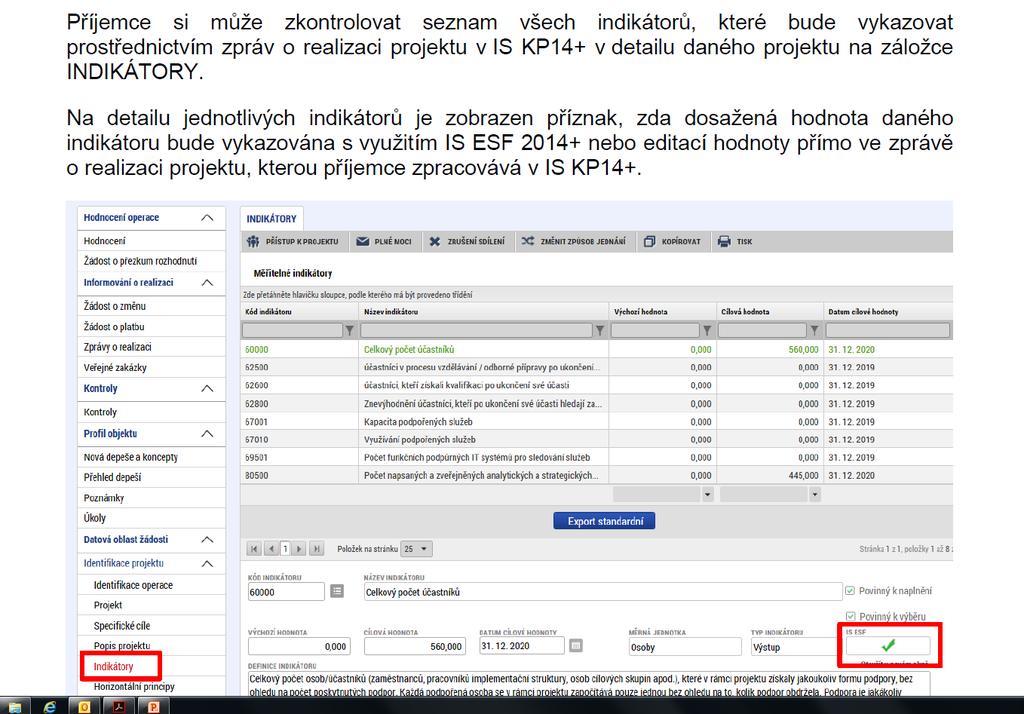This screenshot has height=714, width=1024.
Task: Open Žádost o změnu menu item
Action: pyautogui.click(x=114, y=306)
